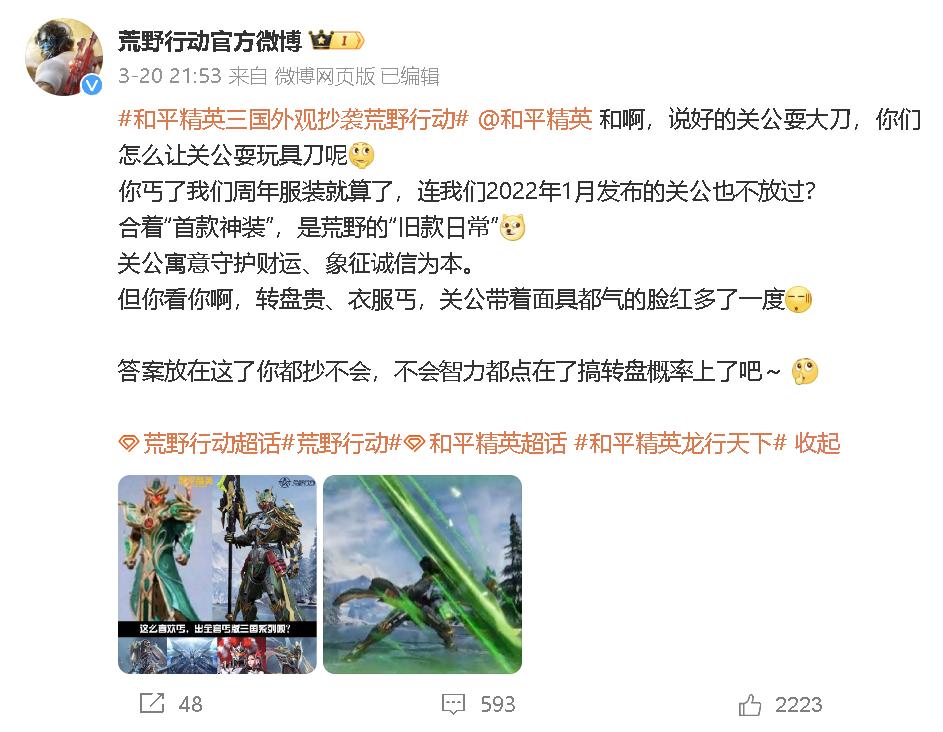Click the 微博网页版 source link

pos(325,76)
